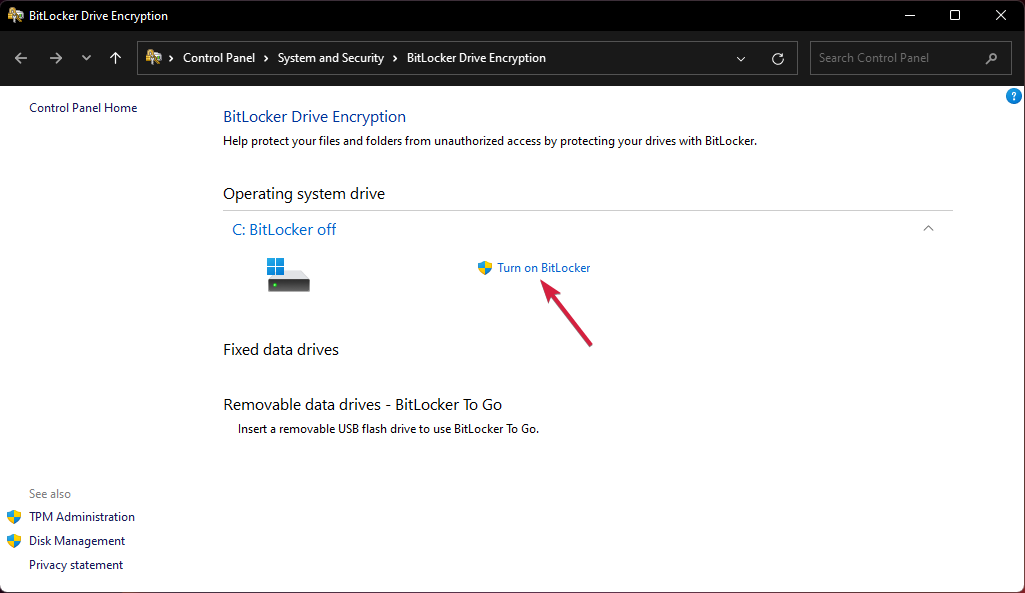1025x593 pixels.
Task: Click the up arrow to go to parent folder
Action: pyautogui.click(x=115, y=57)
